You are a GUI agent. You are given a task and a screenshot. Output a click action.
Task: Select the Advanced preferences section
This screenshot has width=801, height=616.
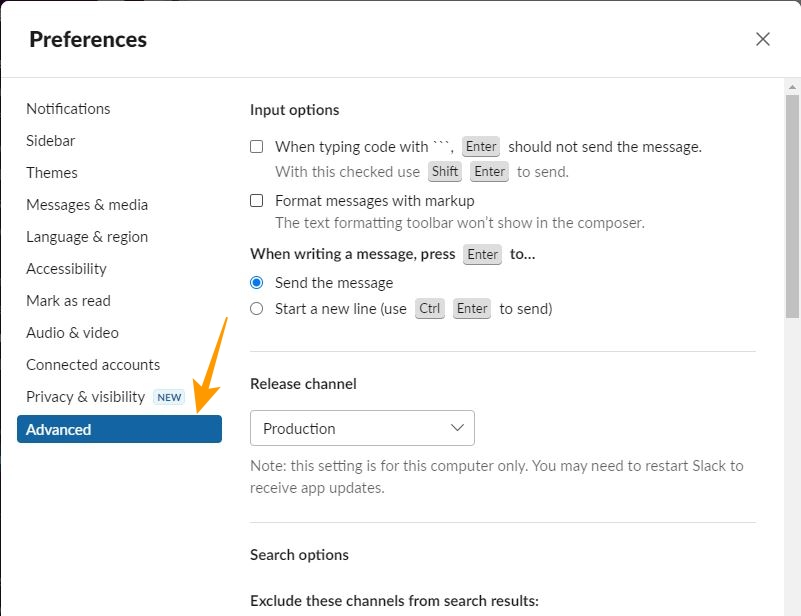[120, 429]
